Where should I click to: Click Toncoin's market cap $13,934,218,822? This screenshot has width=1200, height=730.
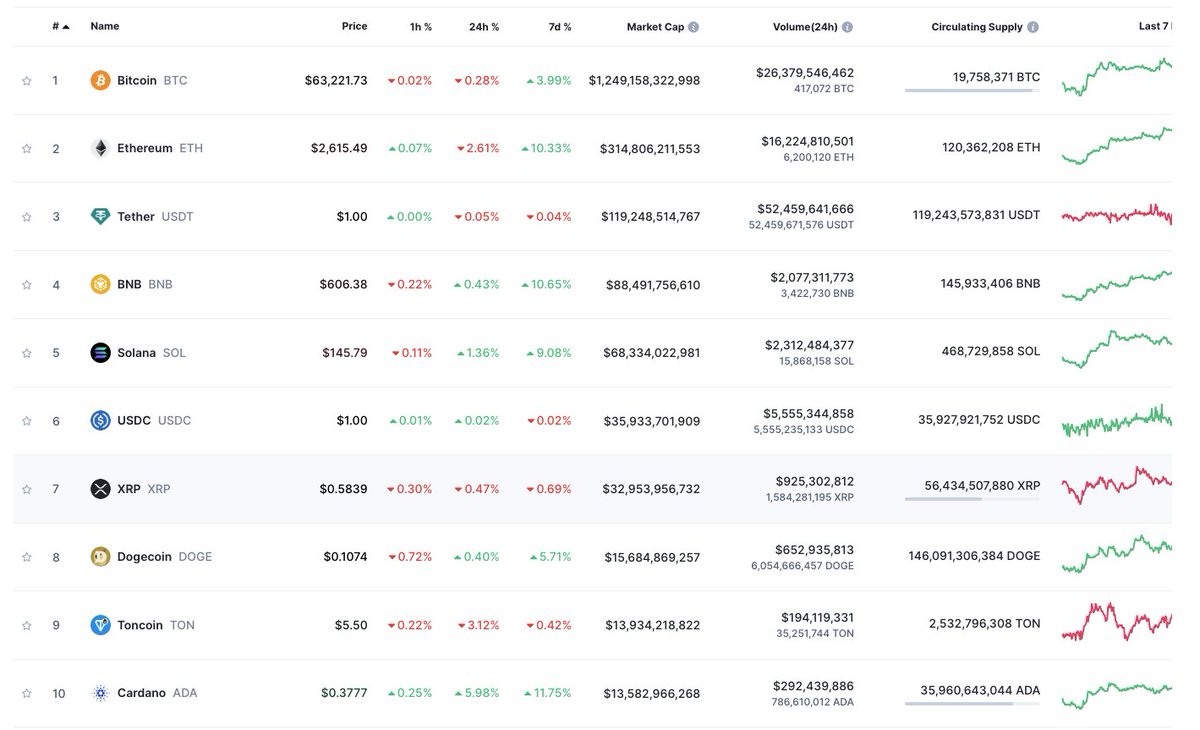tap(653, 624)
